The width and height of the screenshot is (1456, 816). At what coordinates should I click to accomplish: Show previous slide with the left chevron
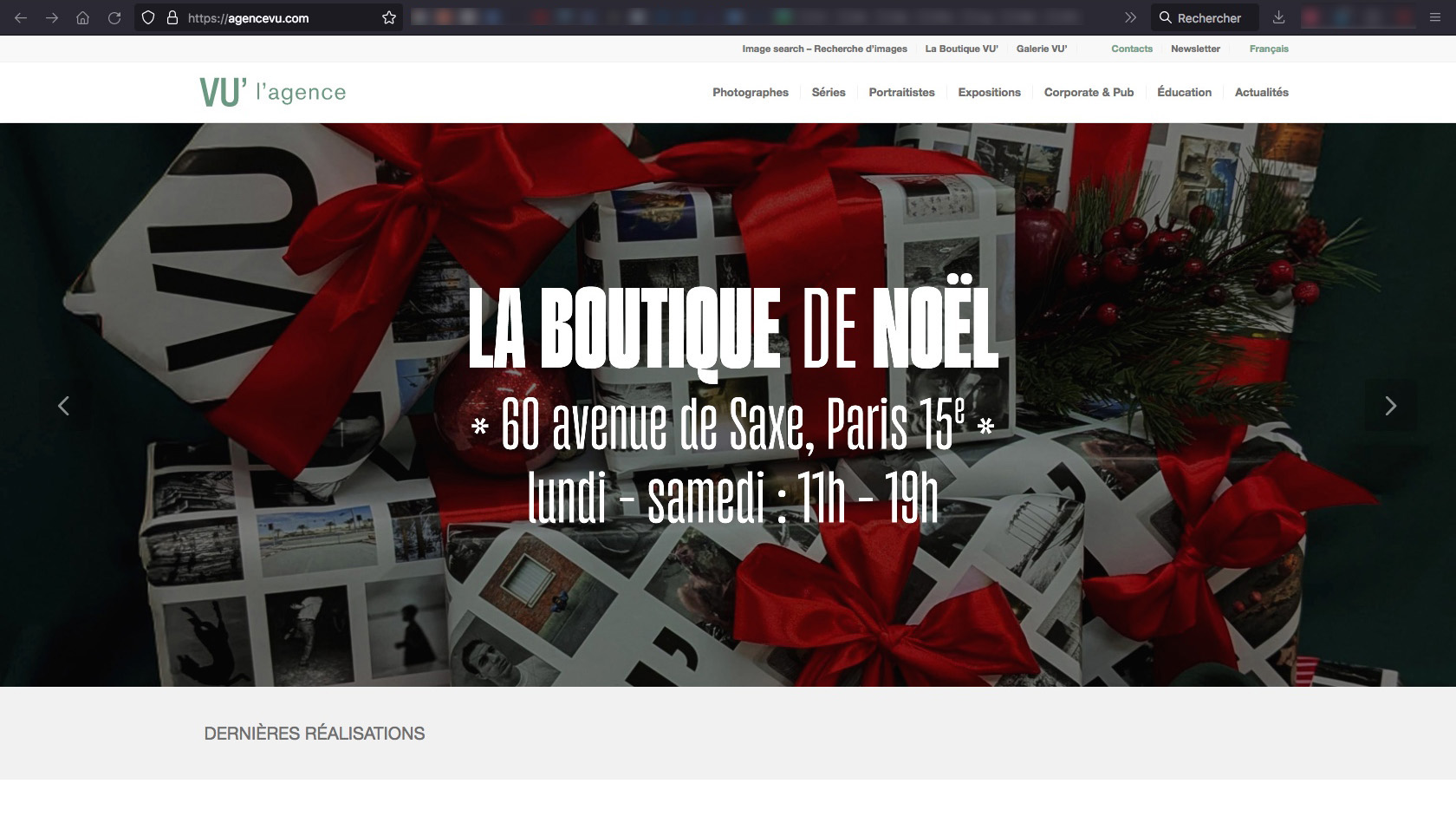pyautogui.click(x=63, y=404)
